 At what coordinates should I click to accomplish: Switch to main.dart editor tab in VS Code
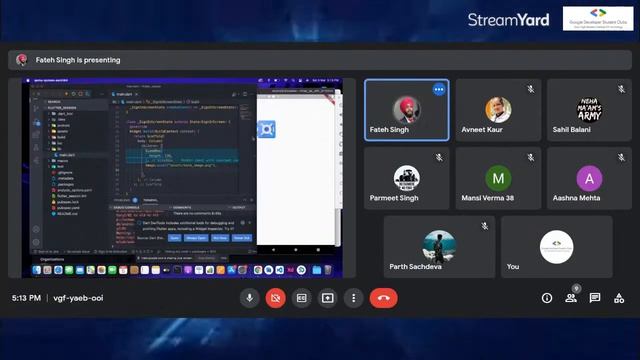coord(124,94)
